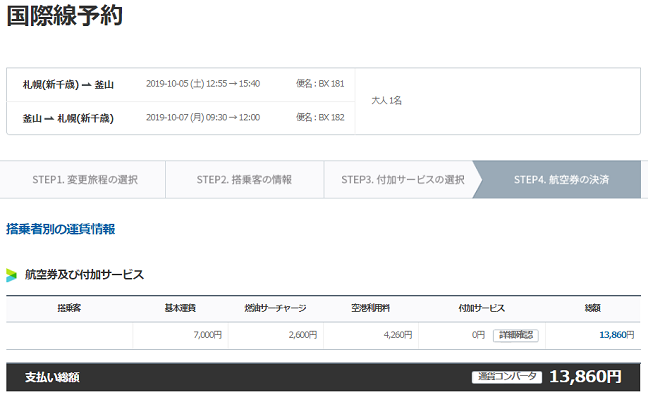The height and width of the screenshot is (397, 648).
Task: Click flight number 便名: BX 182
Action: [320, 117]
